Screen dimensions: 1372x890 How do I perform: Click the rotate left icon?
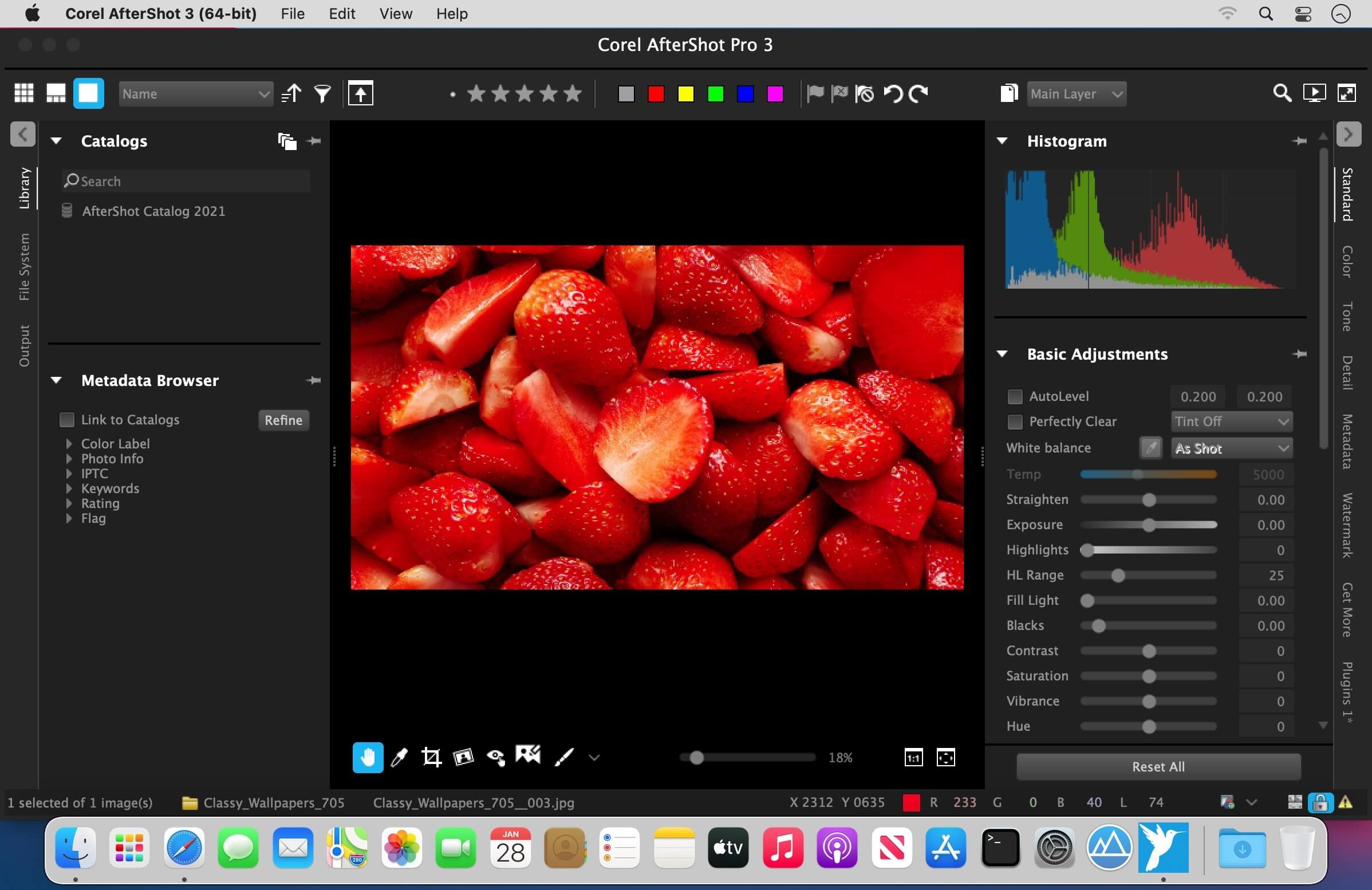[x=893, y=93]
